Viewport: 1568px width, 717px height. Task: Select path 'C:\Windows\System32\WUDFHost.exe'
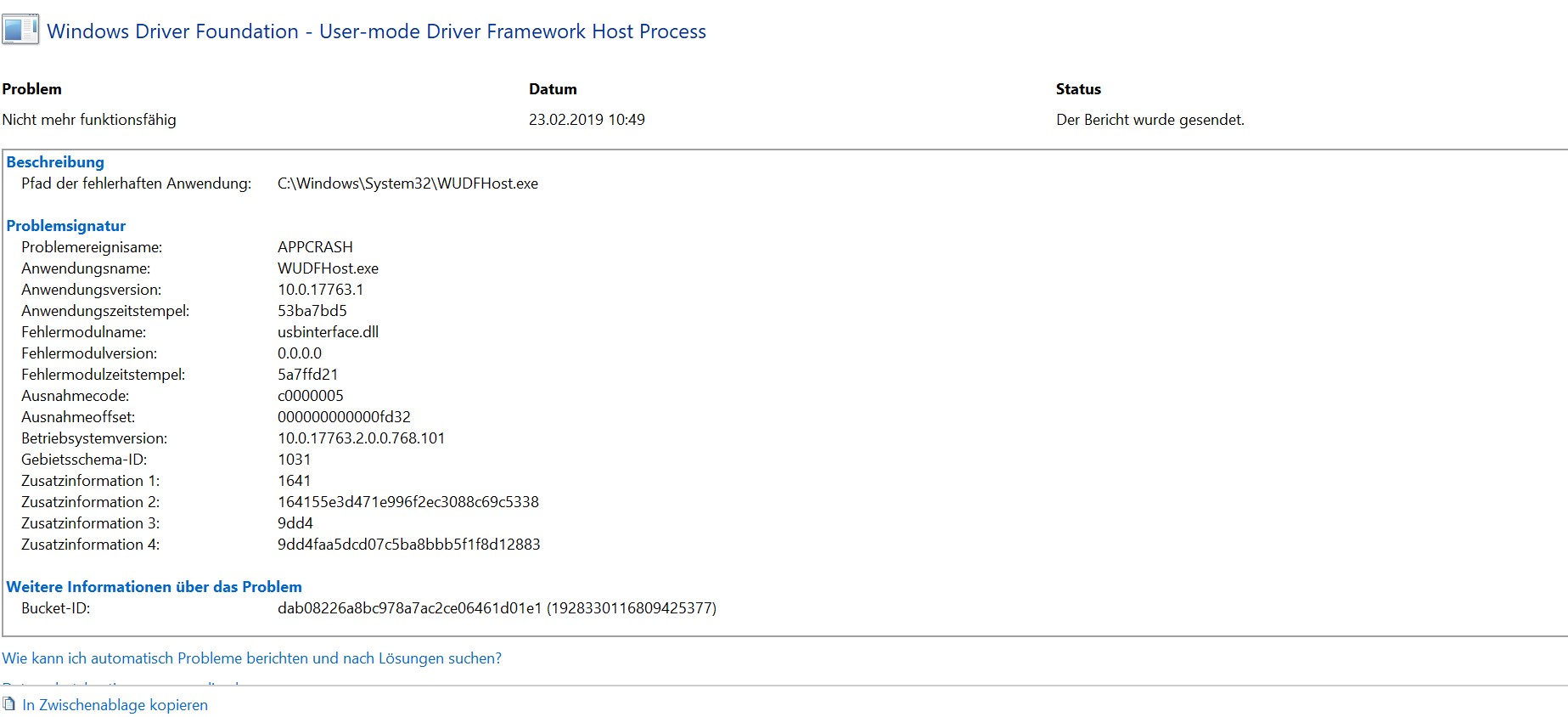pos(407,183)
